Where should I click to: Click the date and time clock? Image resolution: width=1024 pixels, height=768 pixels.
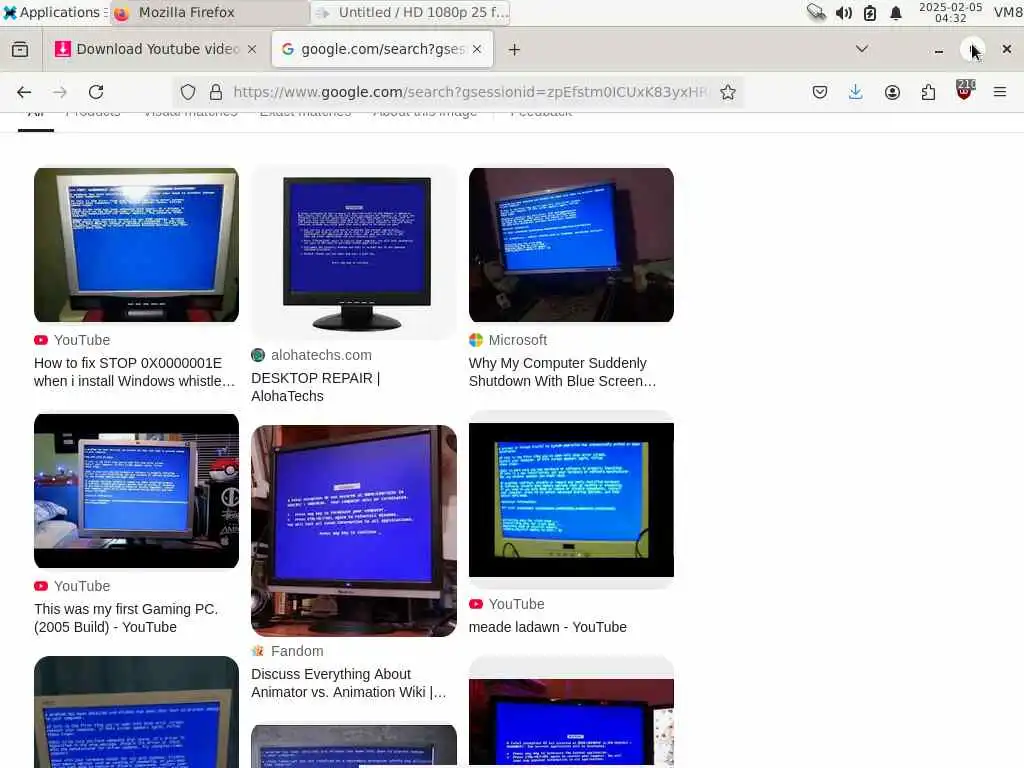pyautogui.click(x=950, y=12)
